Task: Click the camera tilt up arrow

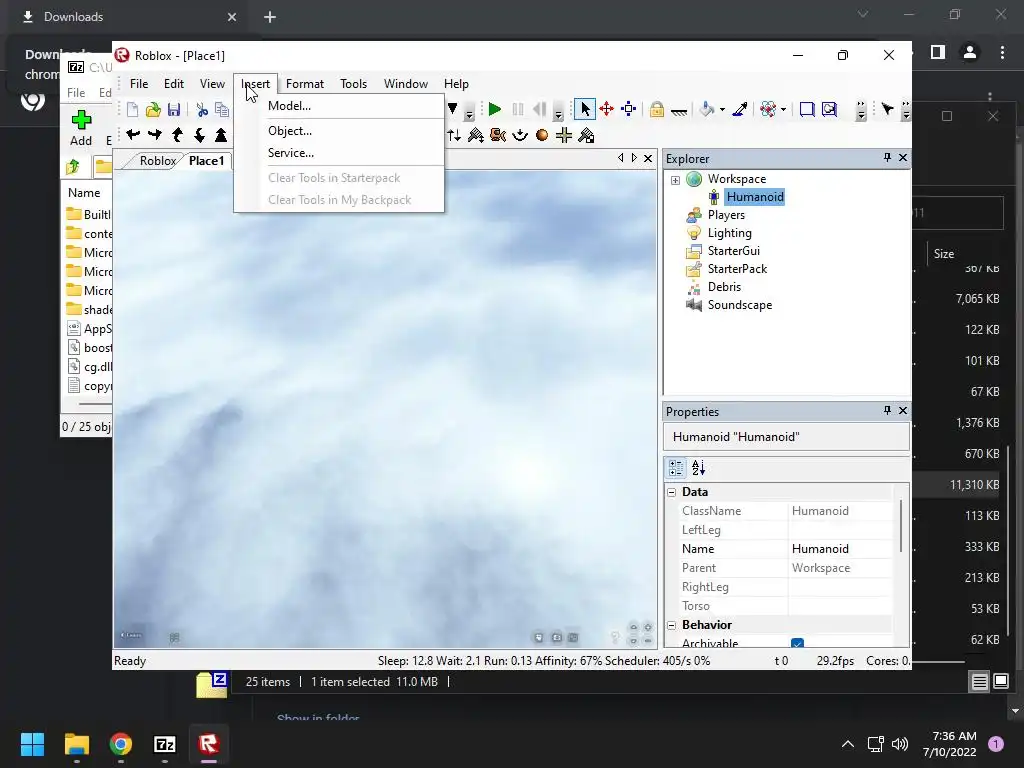Action: coord(177,135)
